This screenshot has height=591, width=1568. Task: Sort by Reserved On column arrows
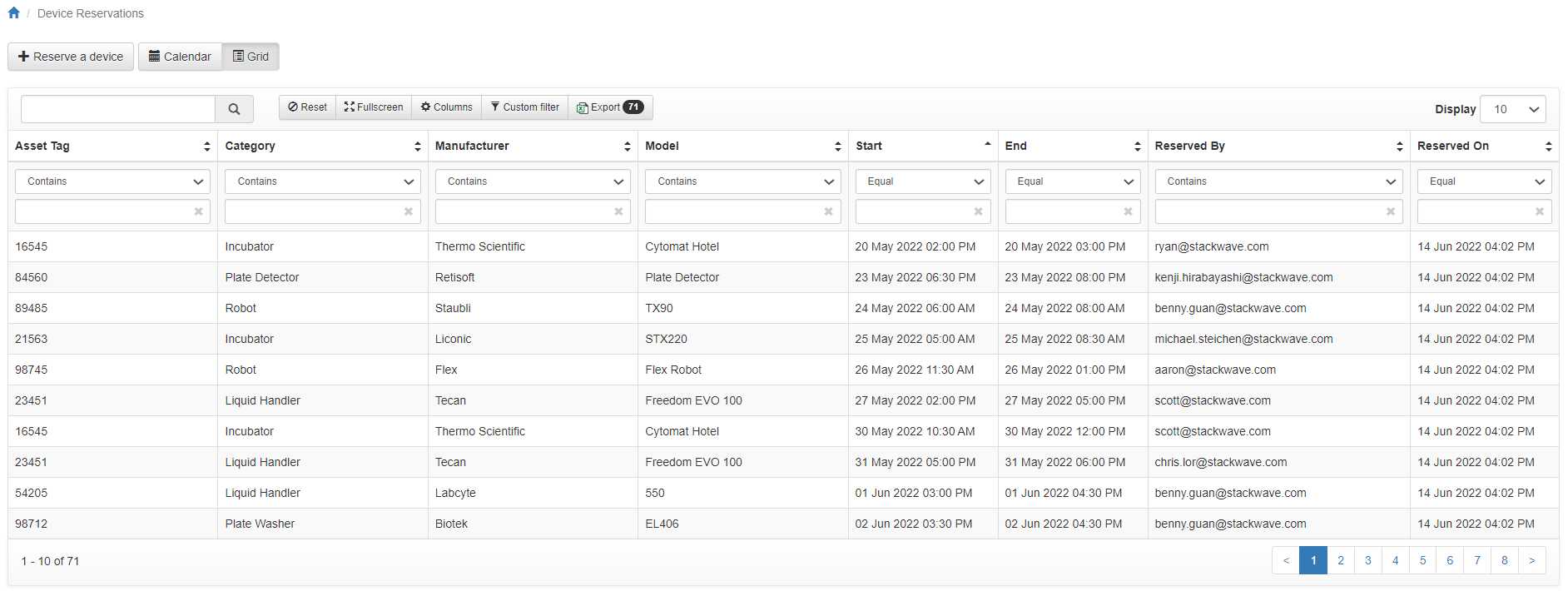(x=1548, y=147)
